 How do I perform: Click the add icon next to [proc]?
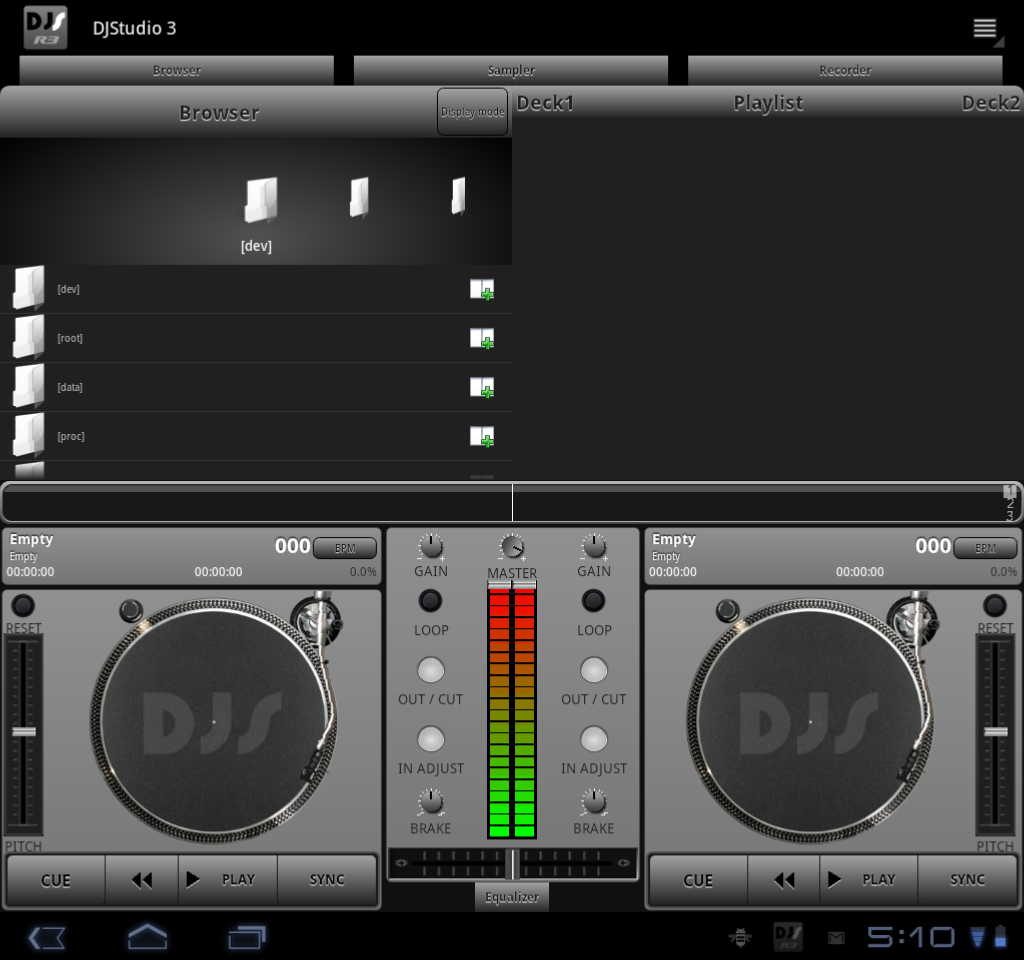pos(482,437)
